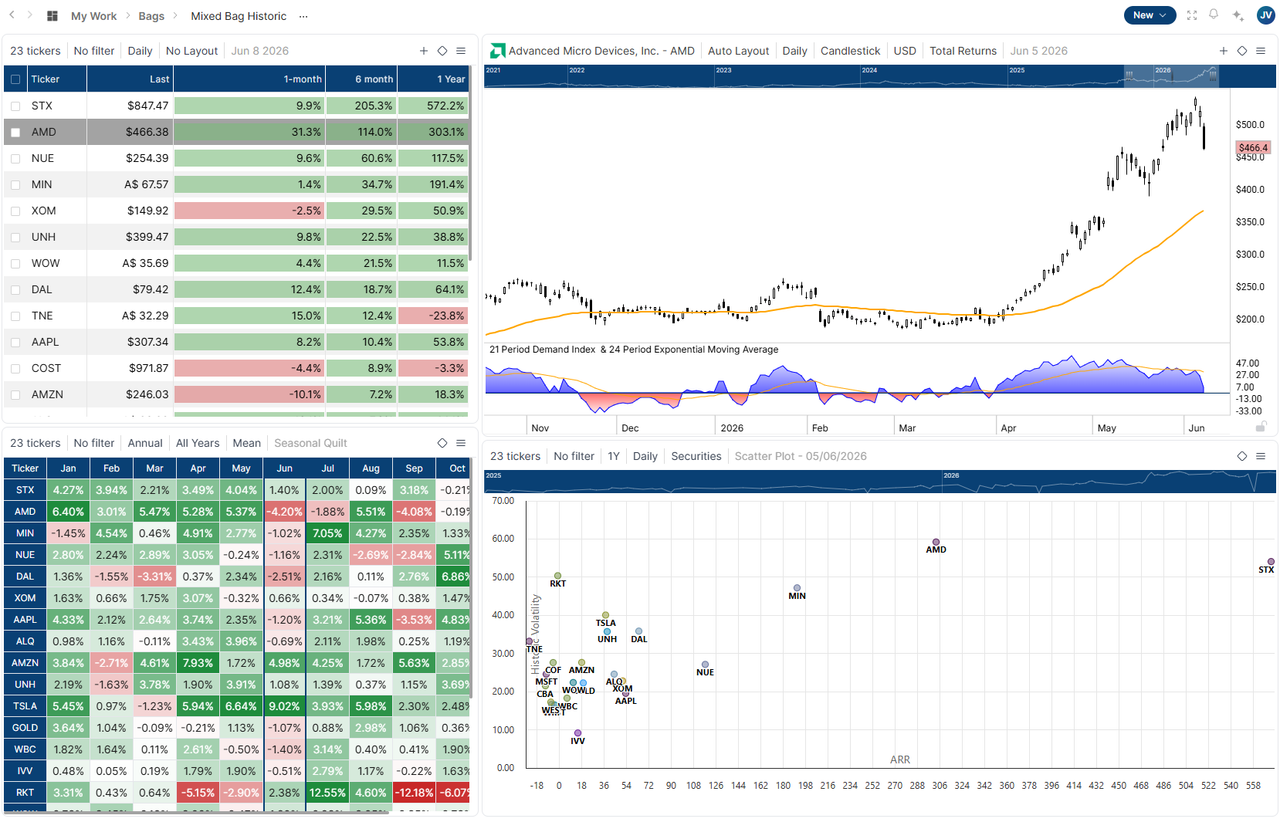
Task: Open the USD currency dropdown
Action: click(905, 51)
